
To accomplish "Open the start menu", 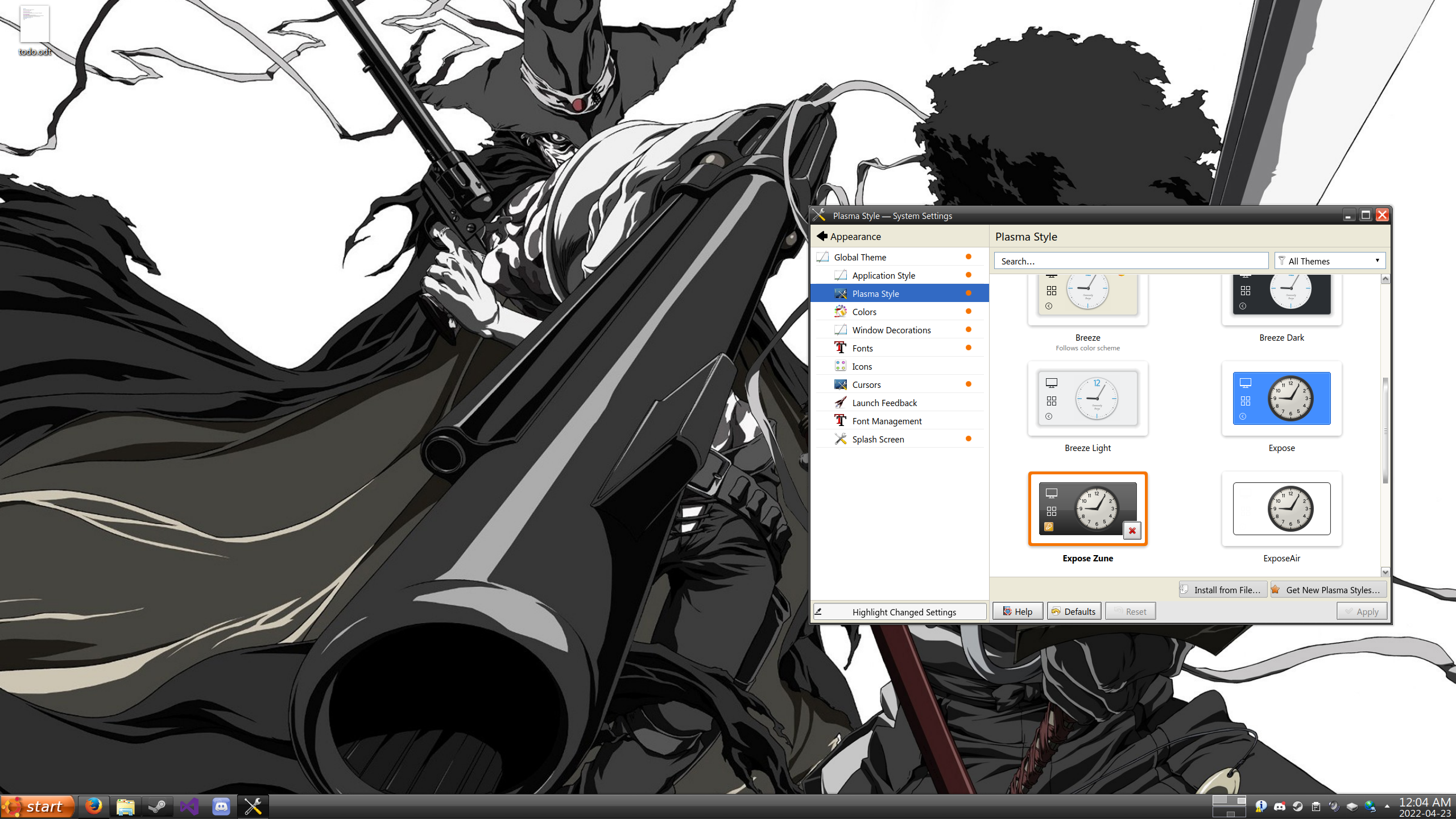I will click(38, 806).
